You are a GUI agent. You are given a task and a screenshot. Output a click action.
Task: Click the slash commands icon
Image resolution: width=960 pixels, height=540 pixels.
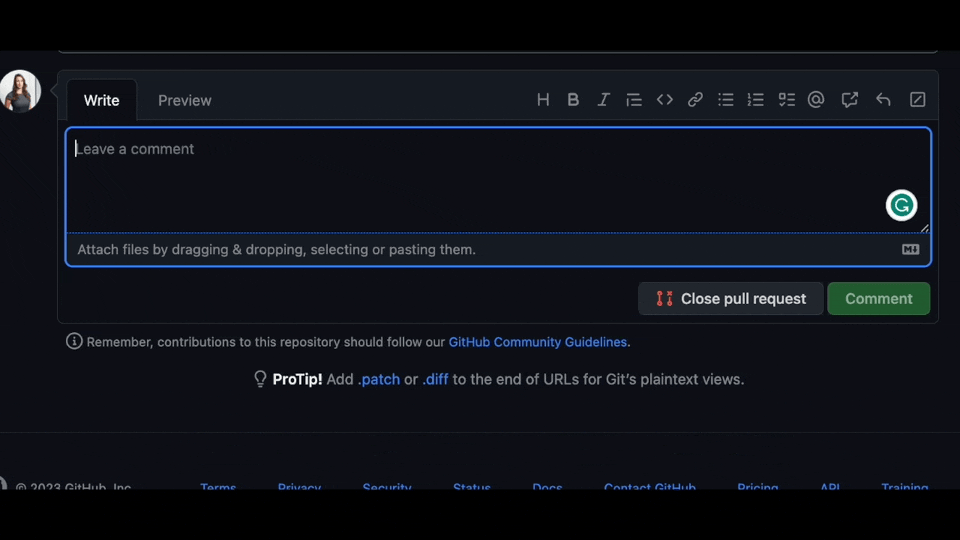[x=917, y=100]
